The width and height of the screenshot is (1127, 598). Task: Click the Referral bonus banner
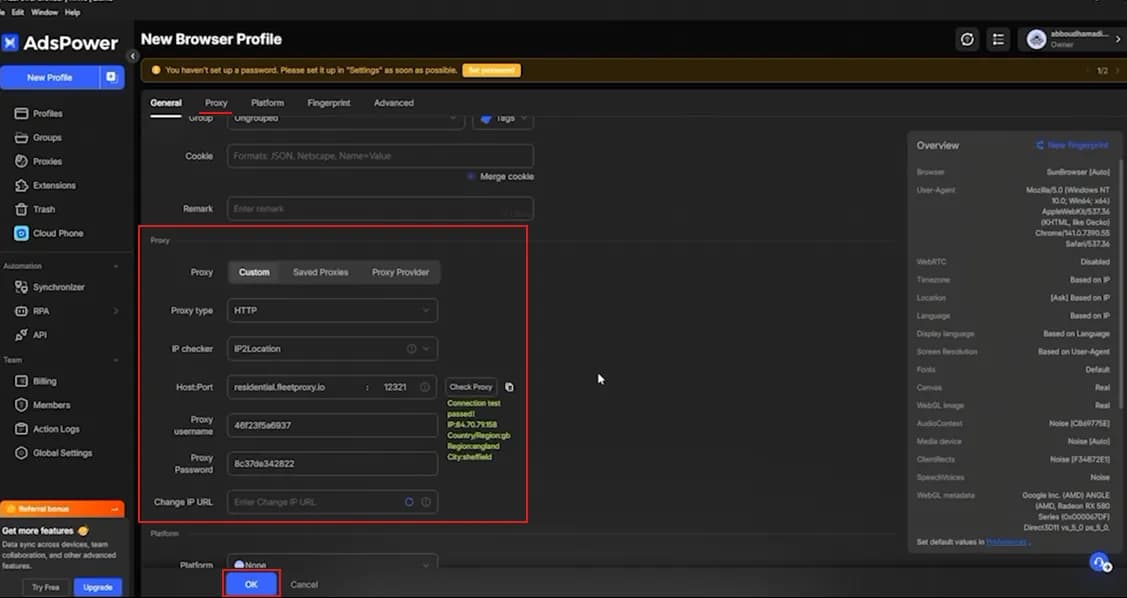pos(63,509)
